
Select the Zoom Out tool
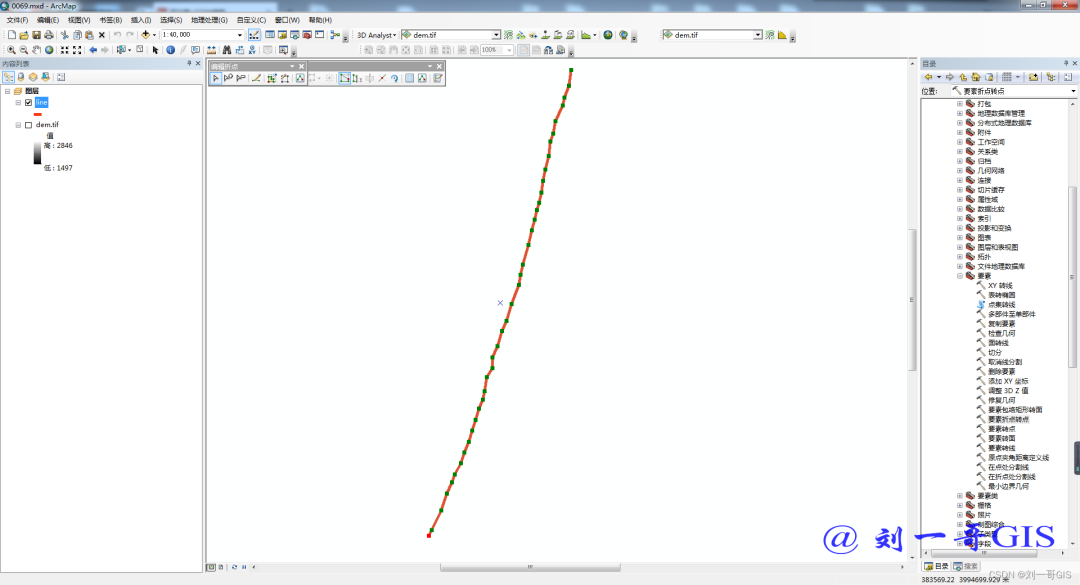point(23,50)
